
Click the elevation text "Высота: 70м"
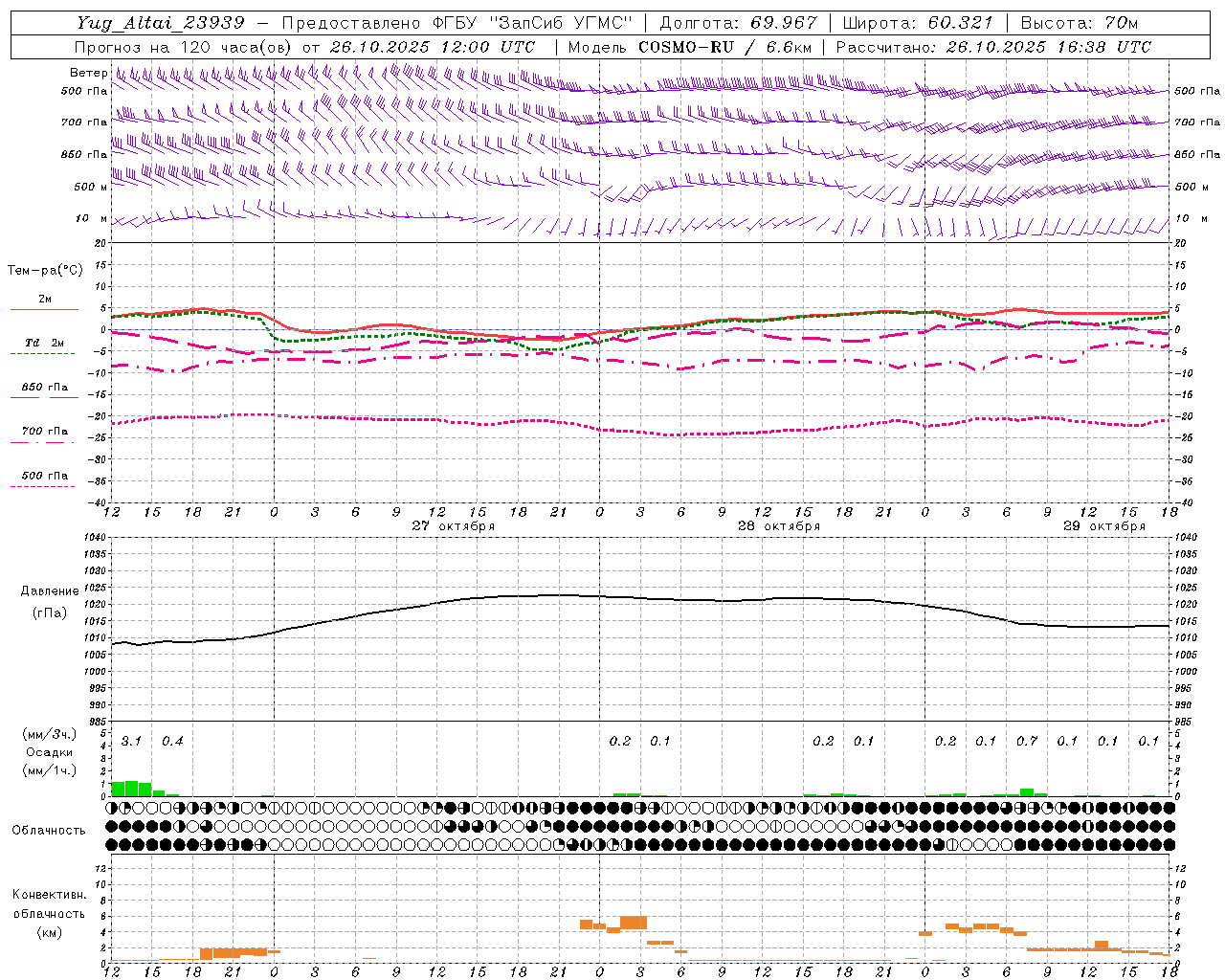[1080, 23]
